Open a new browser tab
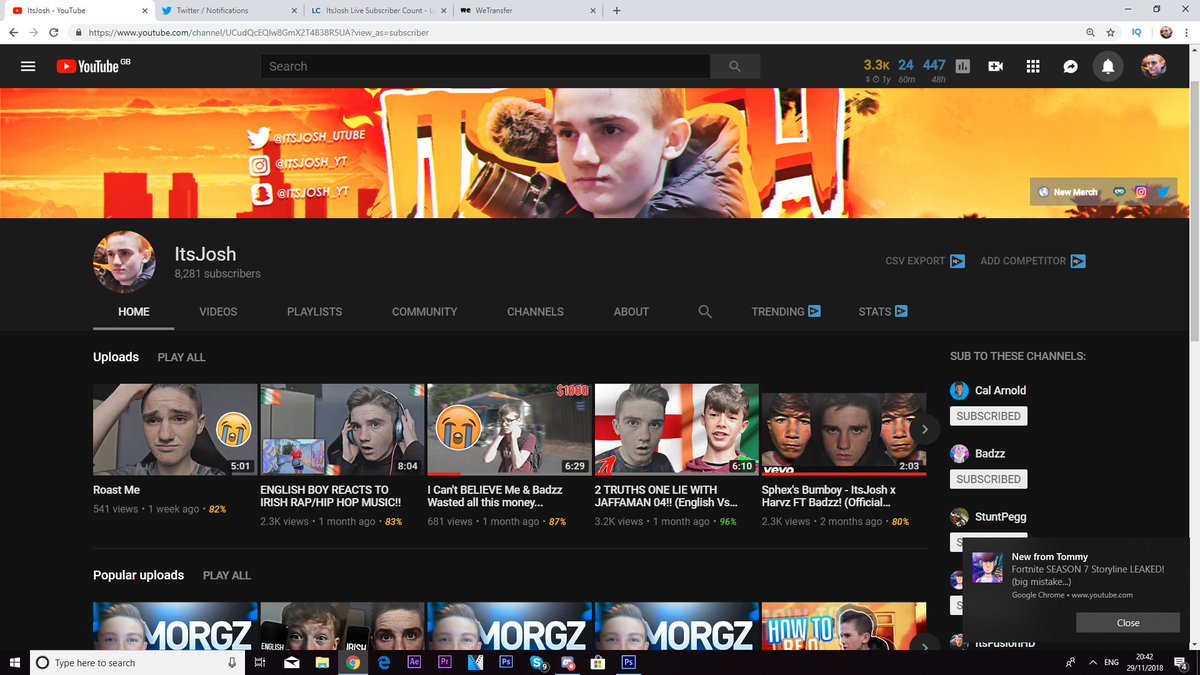The width and height of the screenshot is (1200, 675). (x=616, y=11)
